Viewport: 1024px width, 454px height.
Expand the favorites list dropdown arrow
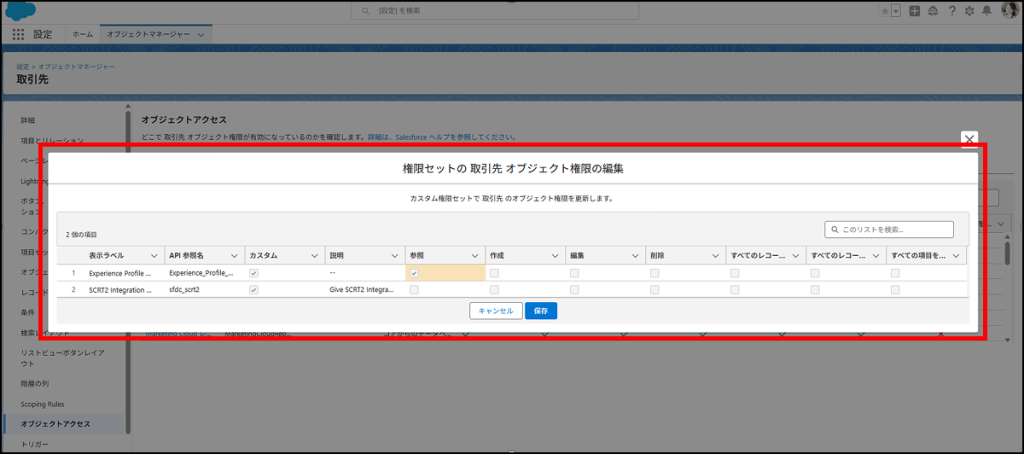(895, 10)
